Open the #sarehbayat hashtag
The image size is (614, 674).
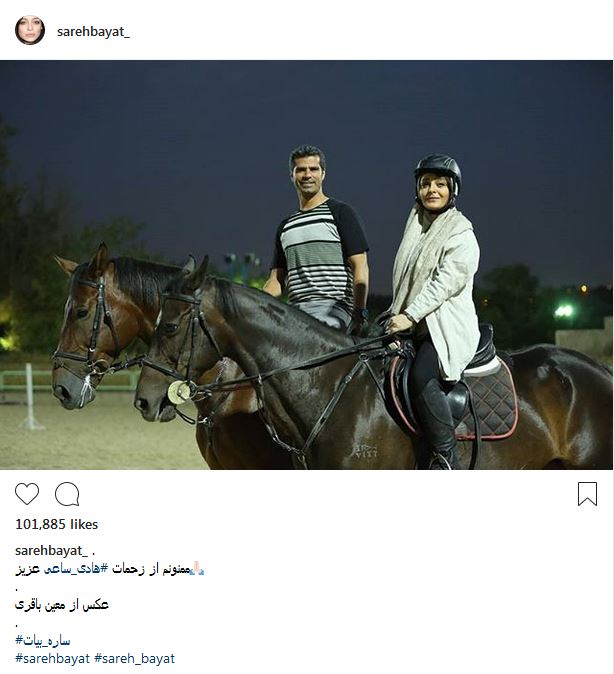52,659
